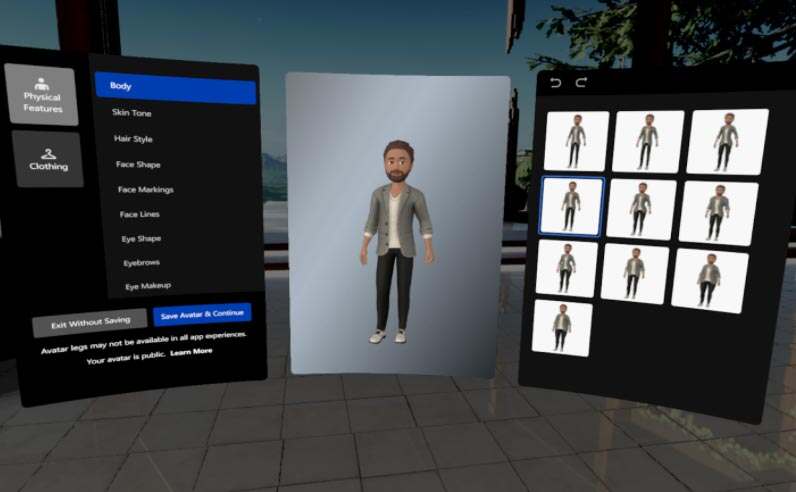Viewport: 796px width, 492px height.
Task: Select the highlighted body thumbnail in second row
Action: 571,206
